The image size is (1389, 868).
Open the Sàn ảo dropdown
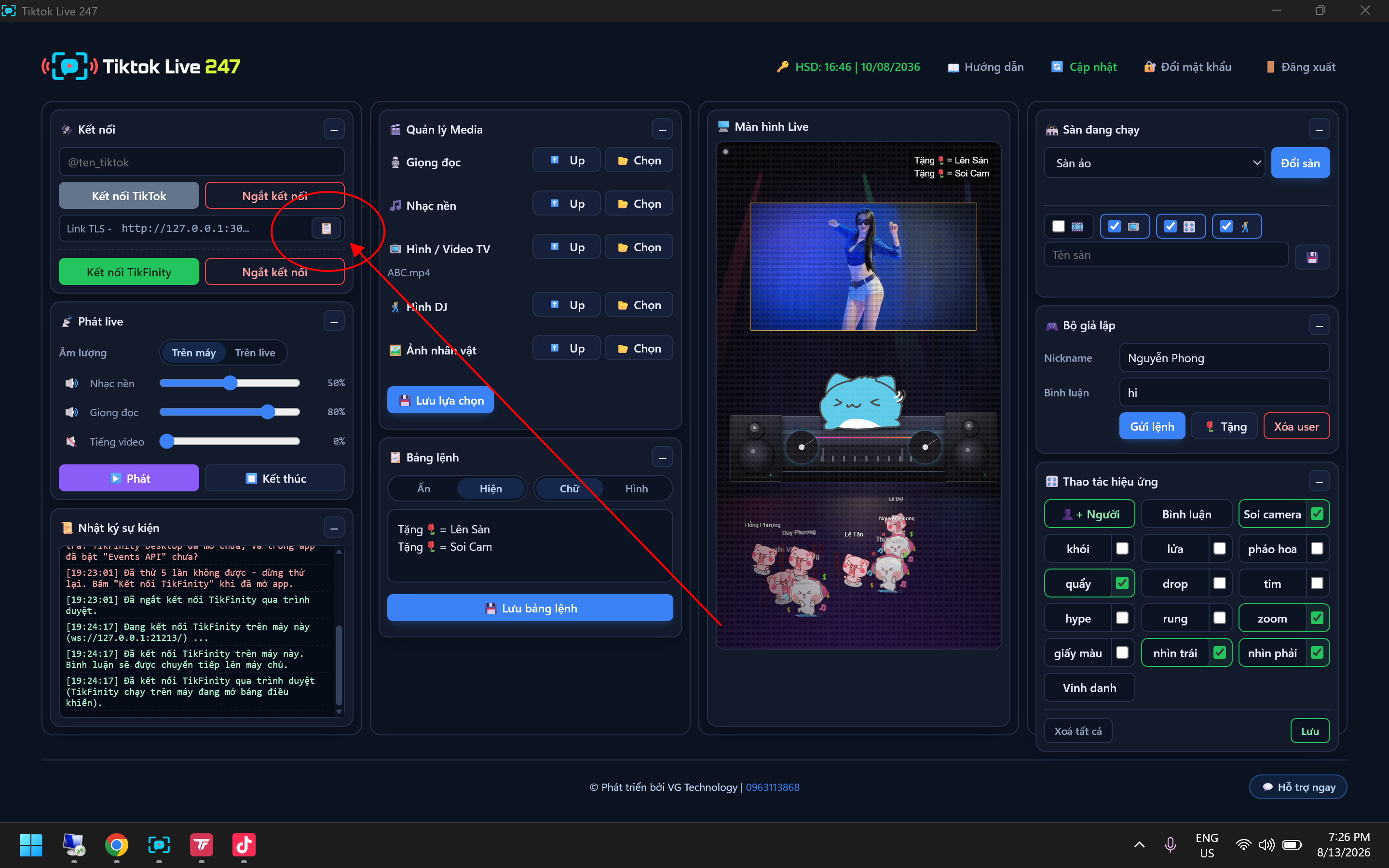click(x=1154, y=163)
